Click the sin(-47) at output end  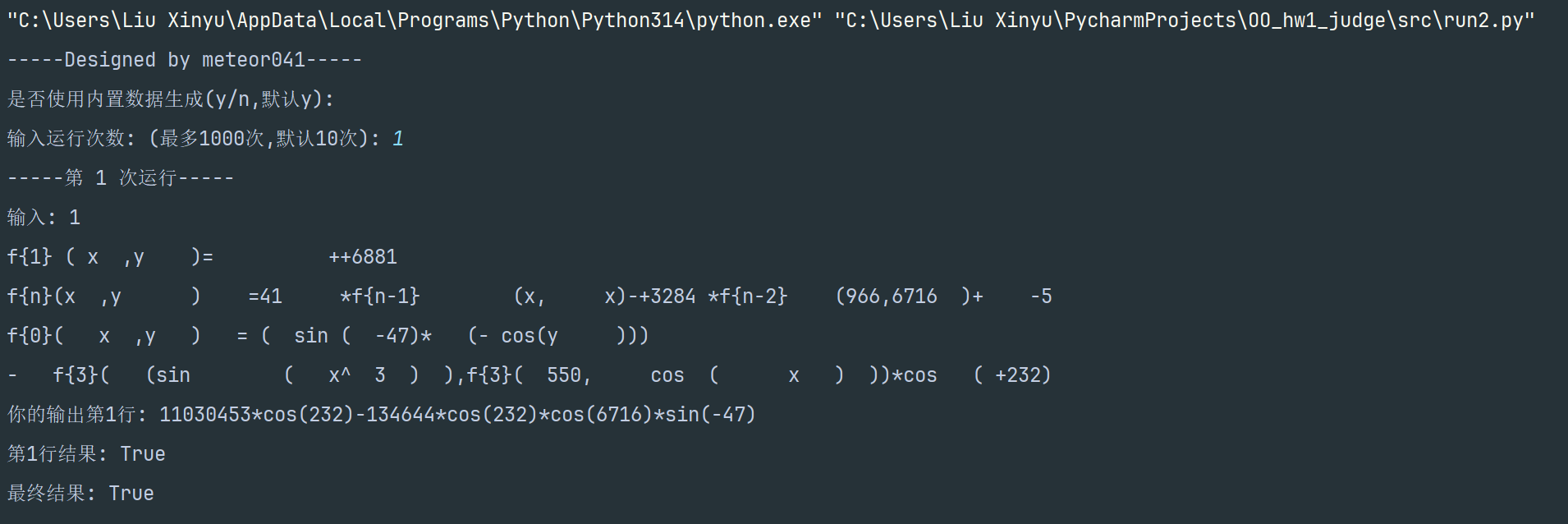[x=710, y=415]
